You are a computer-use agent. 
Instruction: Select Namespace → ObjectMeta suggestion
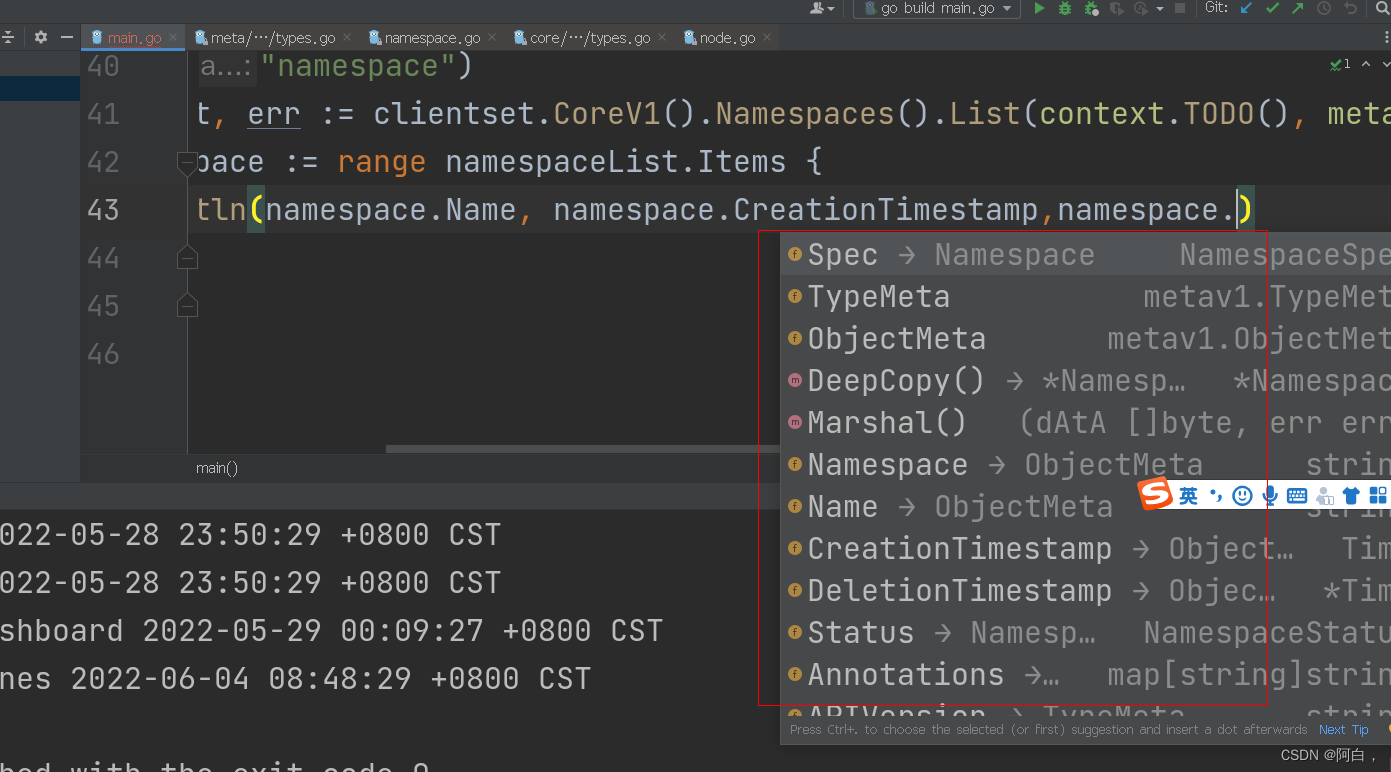pyautogui.click(x=1086, y=465)
